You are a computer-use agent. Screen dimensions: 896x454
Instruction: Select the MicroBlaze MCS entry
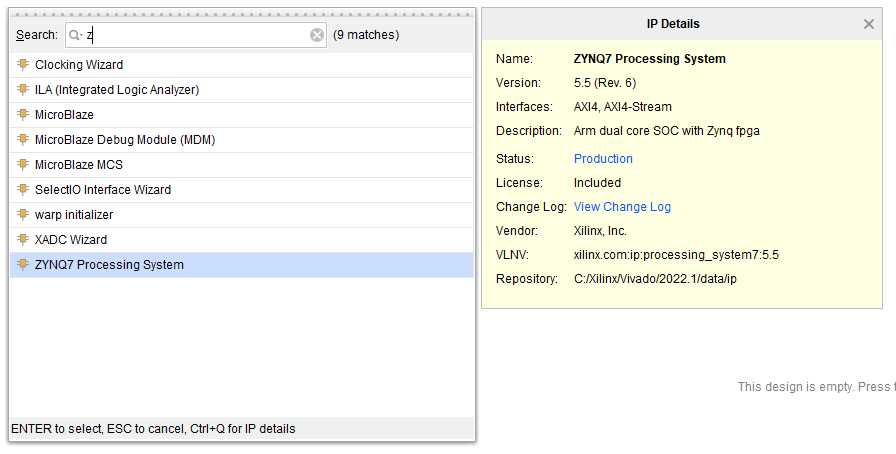(x=242, y=165)
